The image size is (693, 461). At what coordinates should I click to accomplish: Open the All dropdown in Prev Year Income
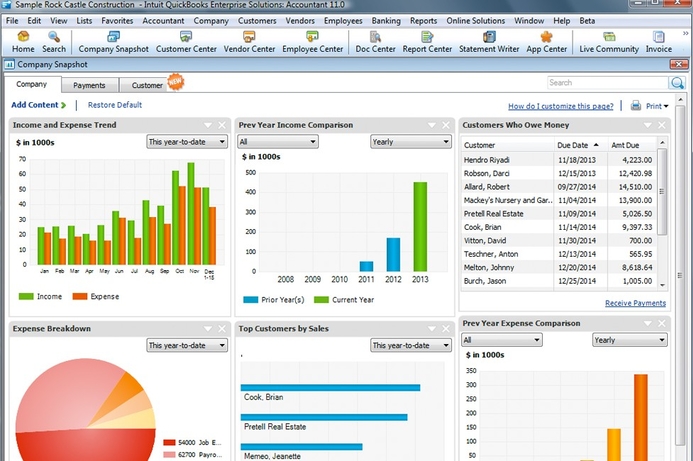(278, 142)
